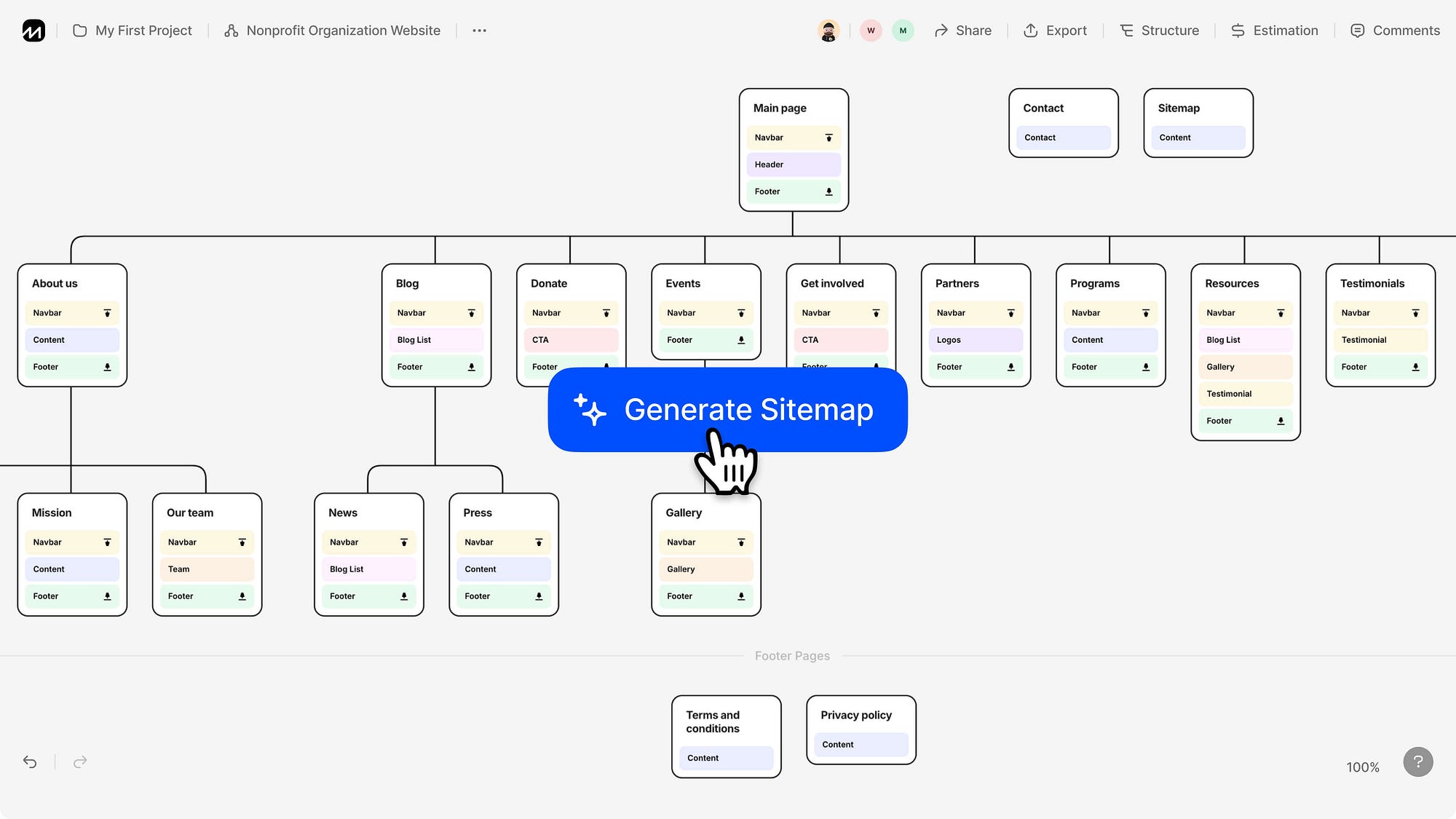Select the CTA block in Get involved
Image resolution: width=1456 pixels, height=819 pixels.
(841, 340)
